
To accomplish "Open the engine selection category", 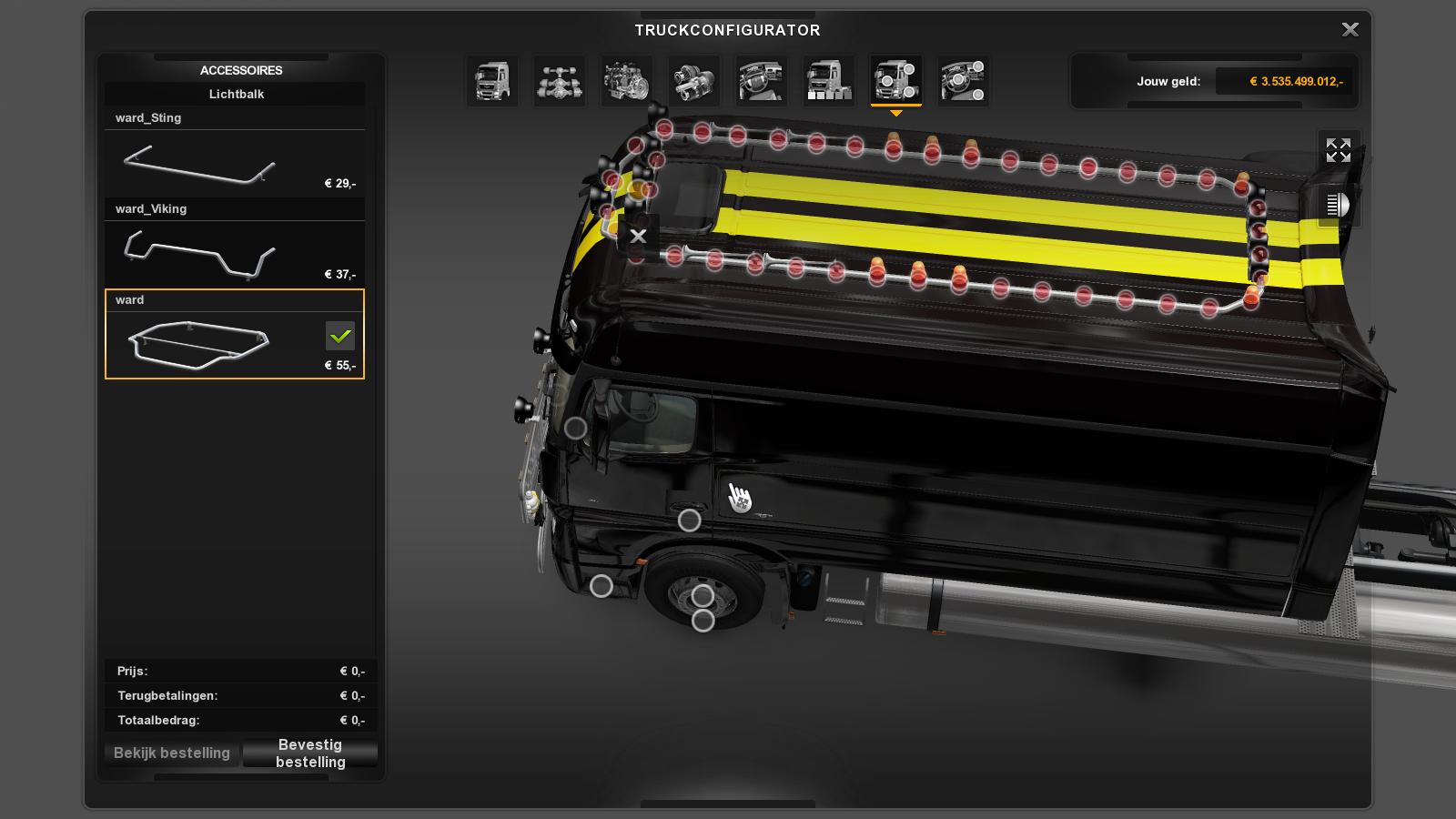I will click(627, 81).
